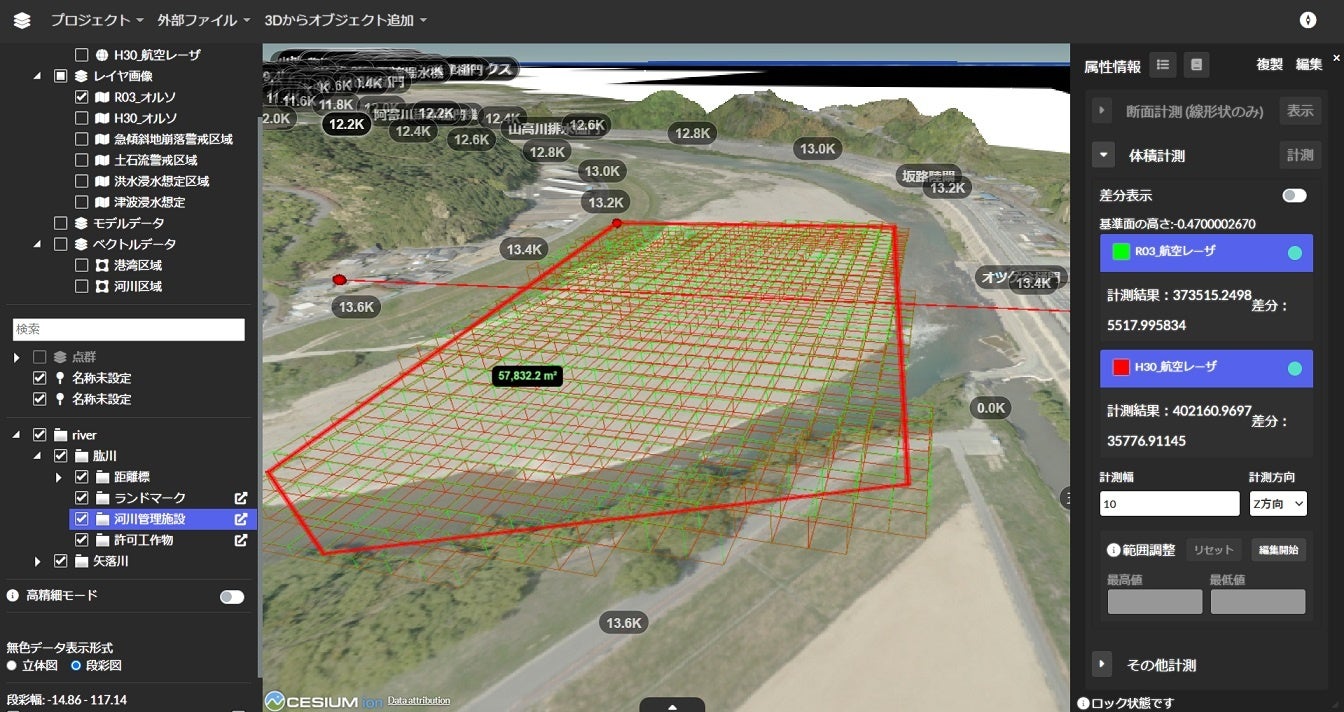This screenshot has width=1344, height=712.
Task: Click the 最高値 input box
Action: click(1155, 602)
